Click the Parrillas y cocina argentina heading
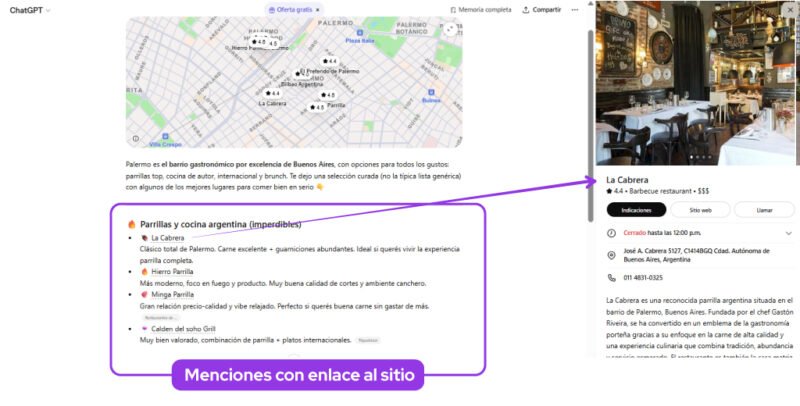Image resolution: width=800 pixels, height=406 pixels. 220,224
